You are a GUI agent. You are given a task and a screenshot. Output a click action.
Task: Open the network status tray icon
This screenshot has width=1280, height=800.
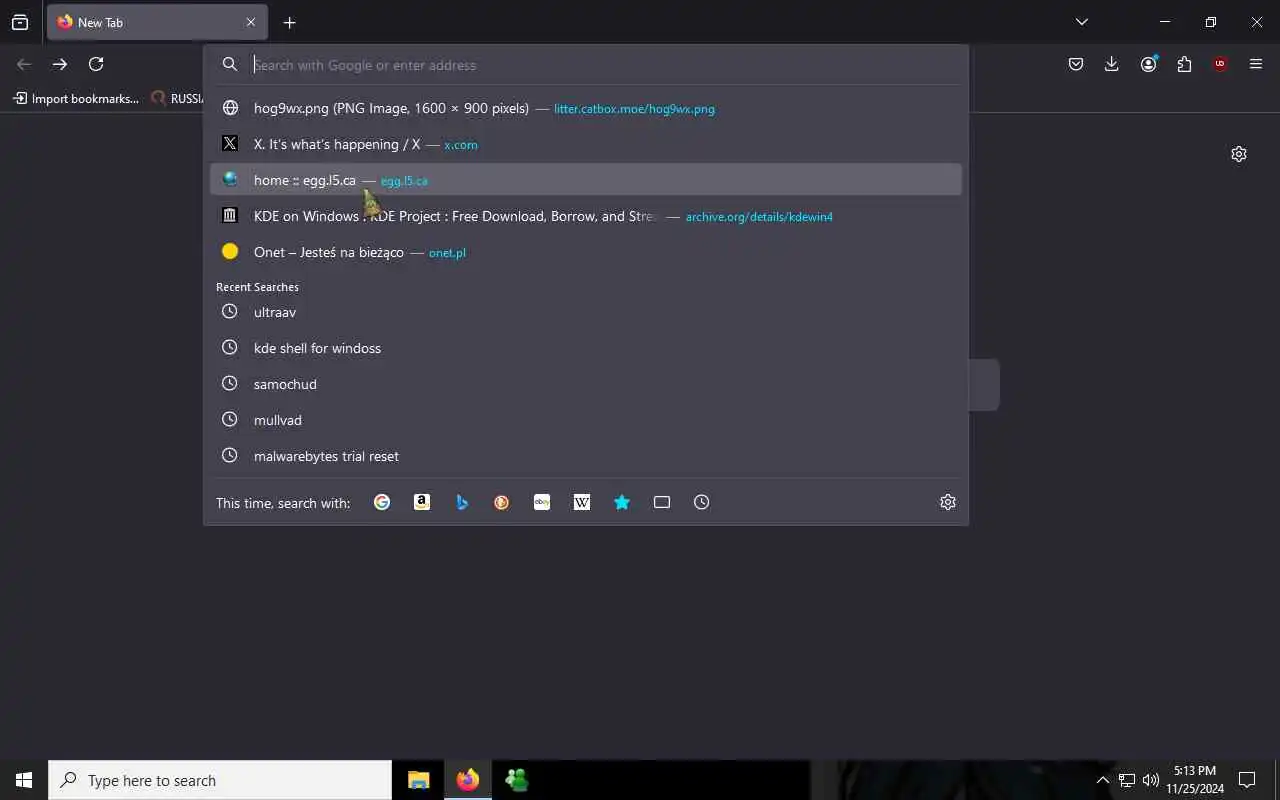[1127, 780]
